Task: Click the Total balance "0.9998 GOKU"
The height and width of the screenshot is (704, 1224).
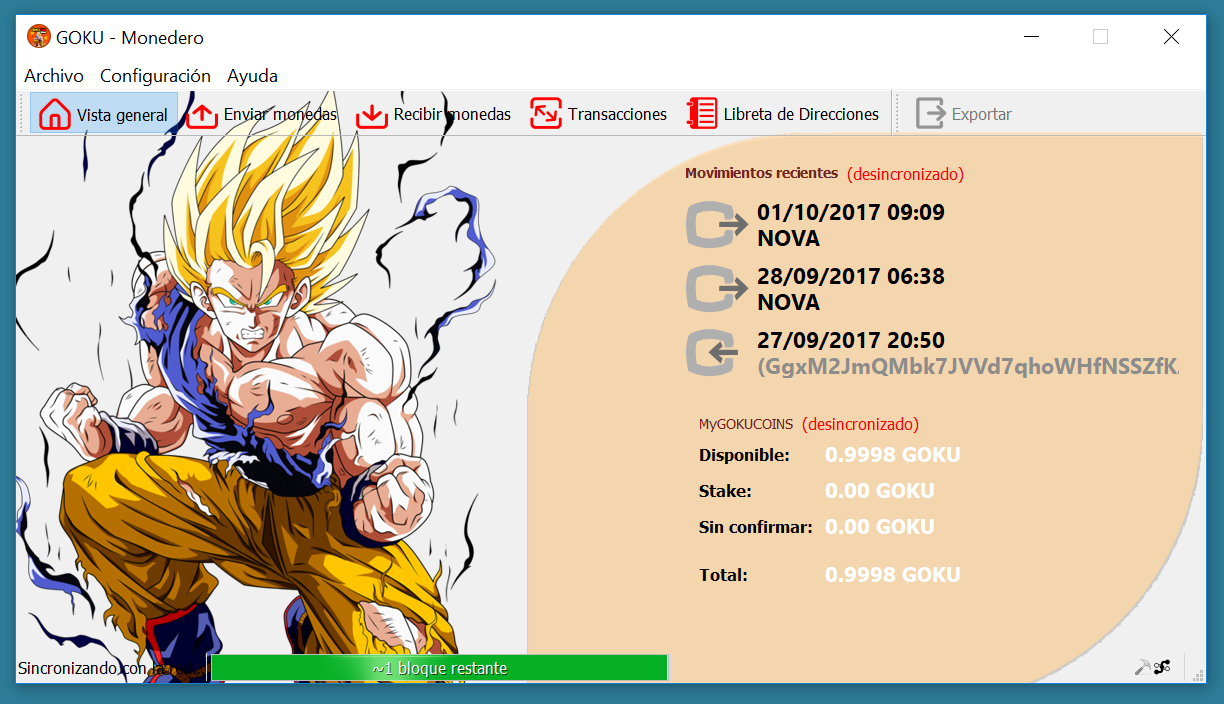Action: coord(892,575)
